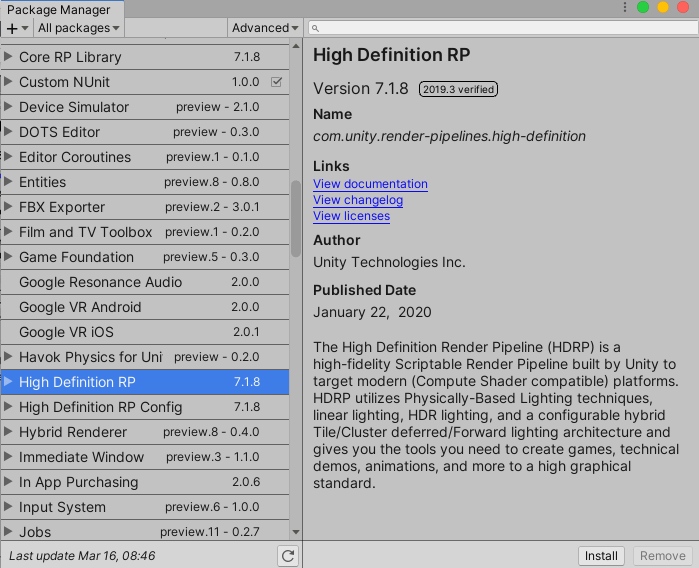Viewport: 699px width, 568px height.
Task: Select the Package Manager tab
Action: coord(58,9)
